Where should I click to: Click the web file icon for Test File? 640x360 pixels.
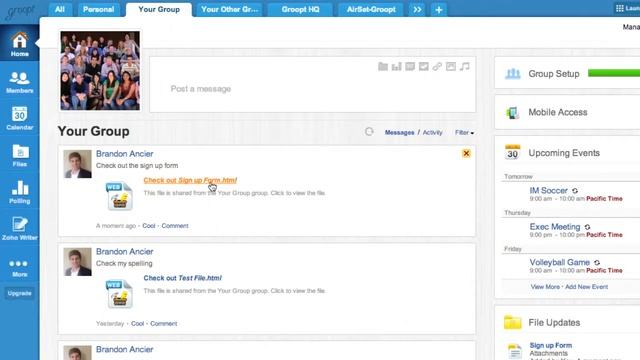pyautogui.click(x=119, y=294)
